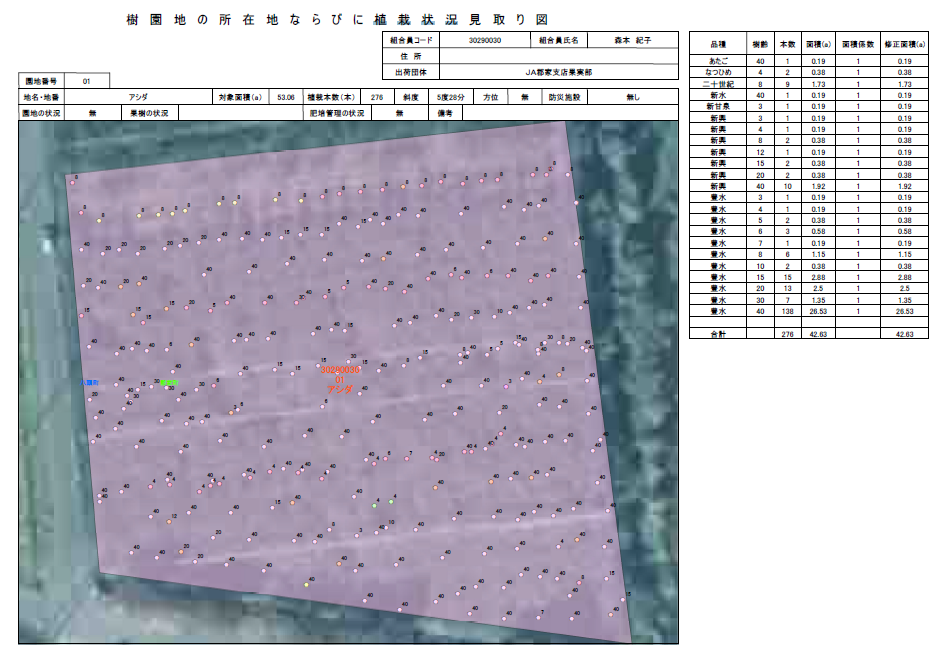945x663 pixels.
Task: Select the 斜度 value 5度28分
Action: (x=449, y=98)
